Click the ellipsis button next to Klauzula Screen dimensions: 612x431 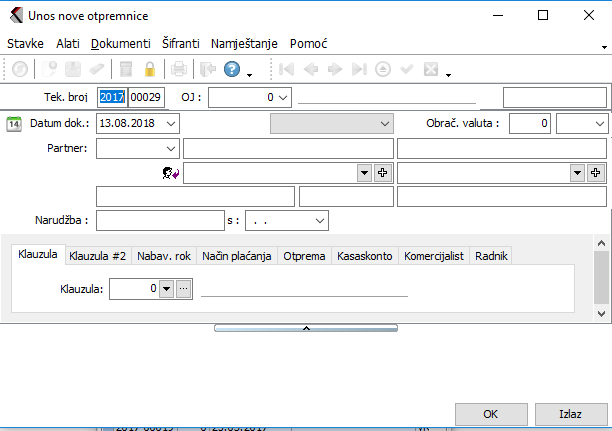(x=183, y=290)
